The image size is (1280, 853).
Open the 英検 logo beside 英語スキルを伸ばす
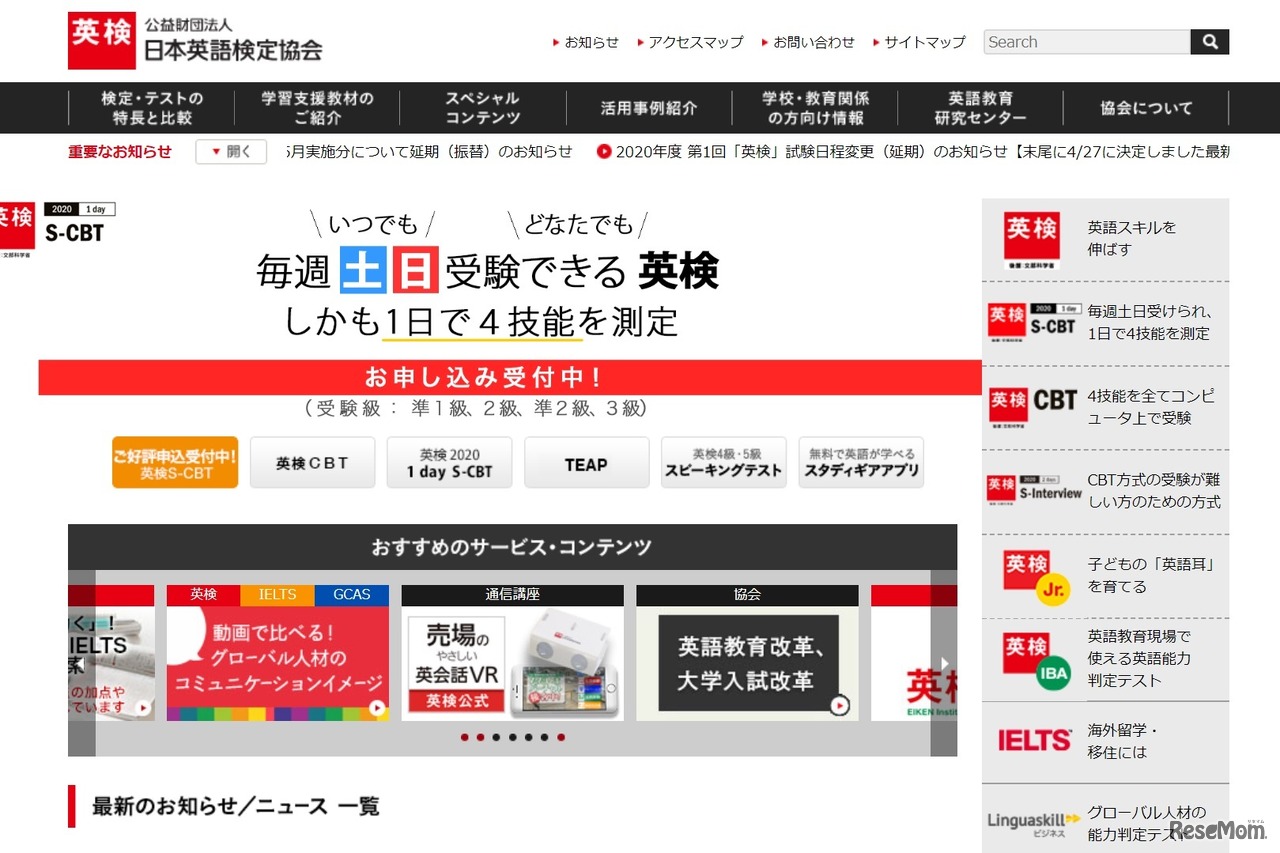(1032, 240)
